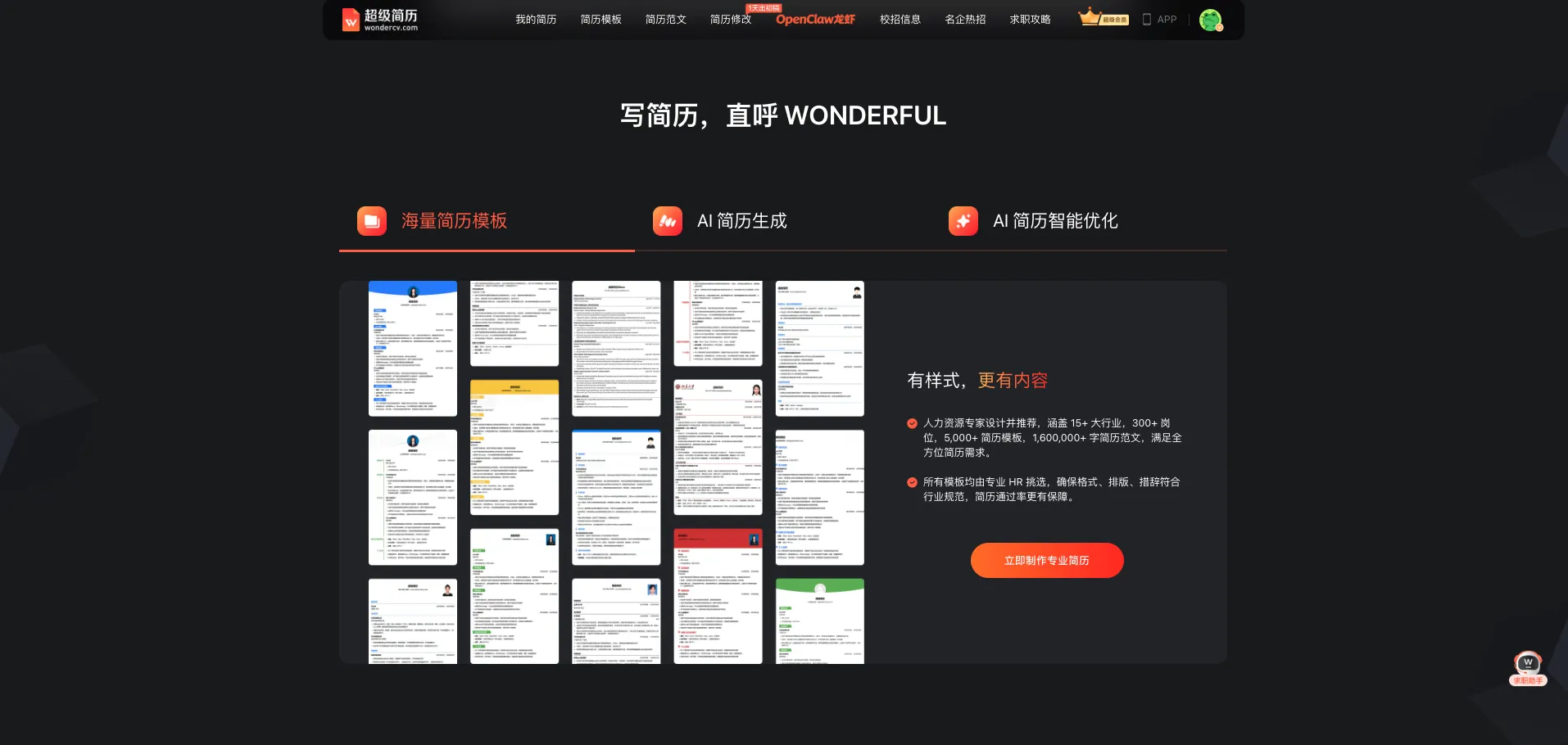Switch to the AI 简历生成 tab

(x=741, y=221)
